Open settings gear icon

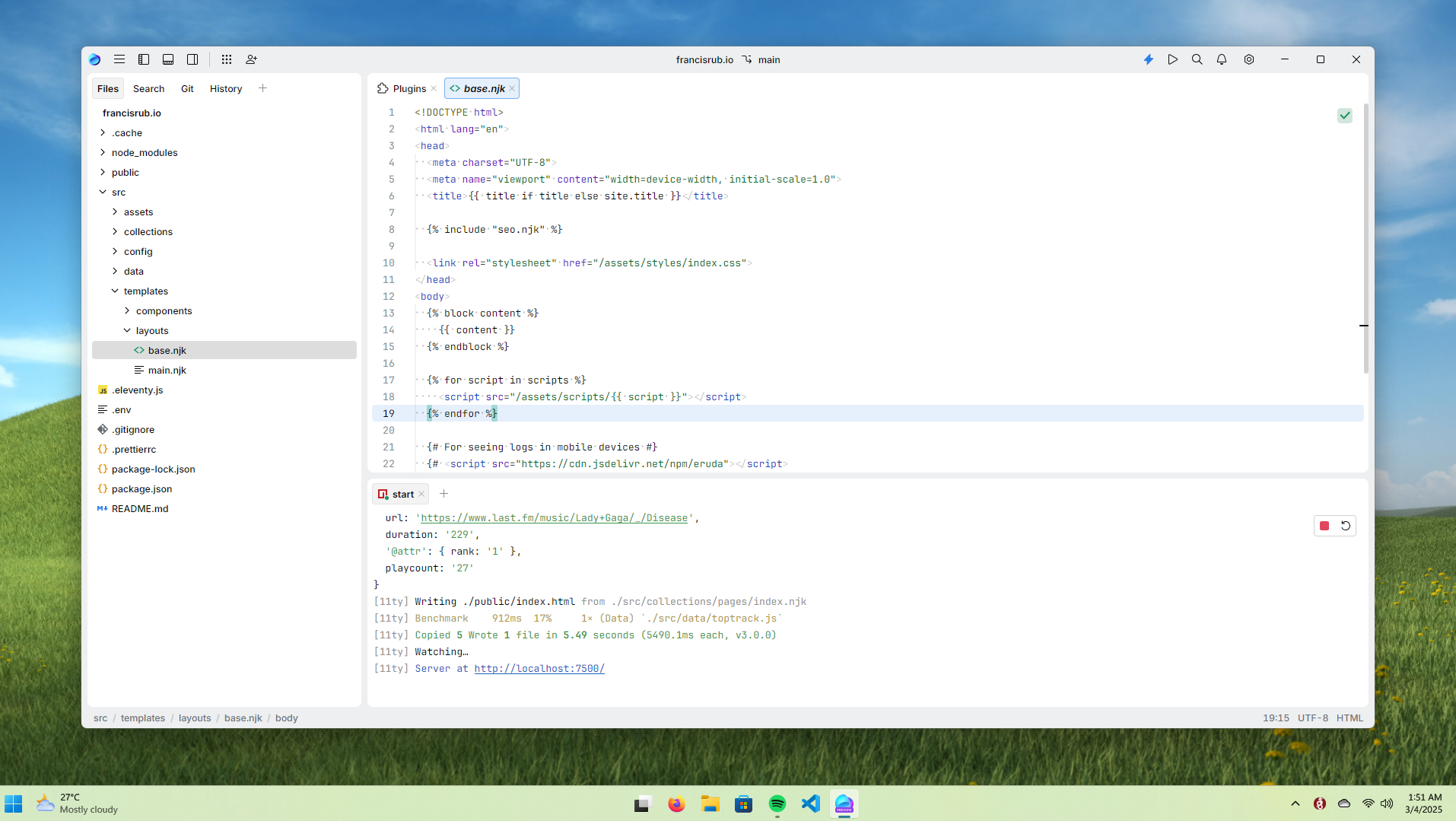tap(1249, 59)
